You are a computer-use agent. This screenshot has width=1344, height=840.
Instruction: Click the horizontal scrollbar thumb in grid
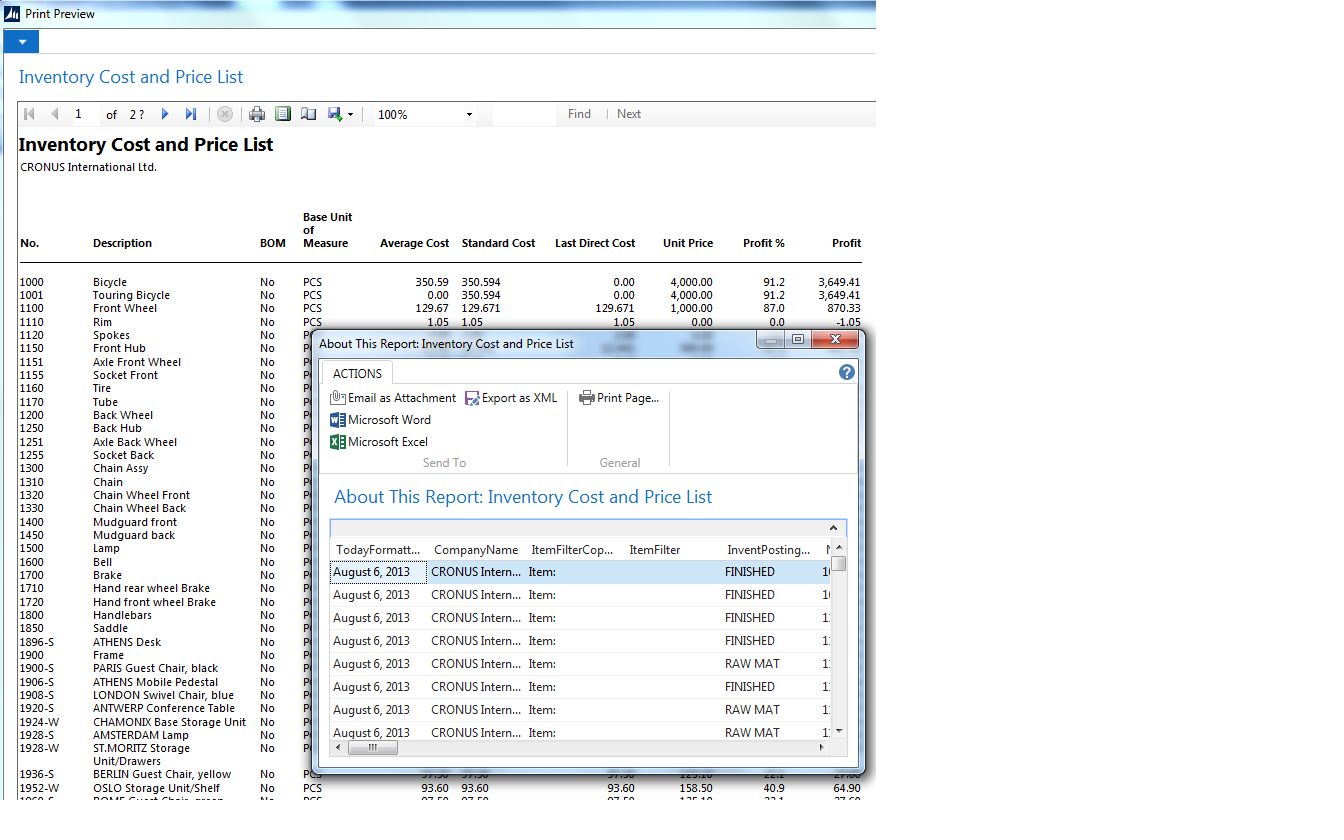pyautogui.click(x=372, y=747)
